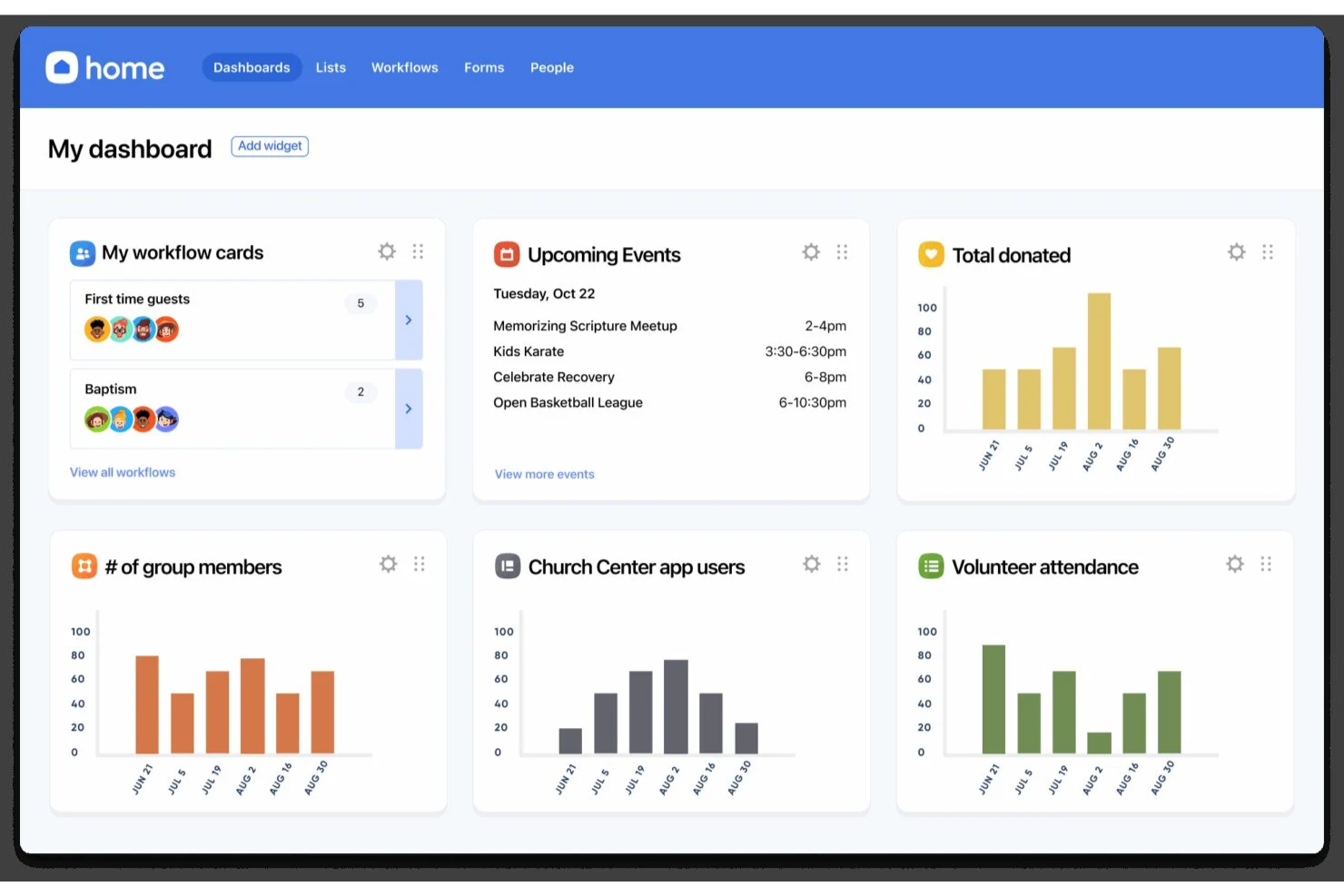This screenshot has height=896, width=1344.
Task: Click the View more events link
Action: (544, 473)
